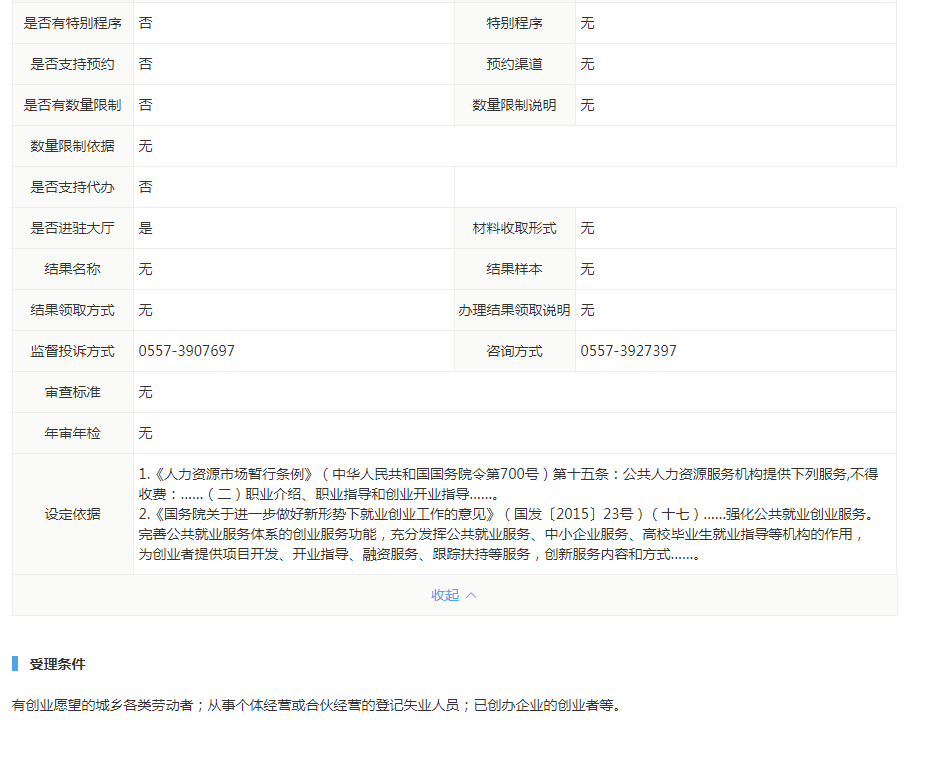Click the 年审年检 row label
The width and height of the screenshot is (925, 758).
pyautogui.click(x=72, y=433)
